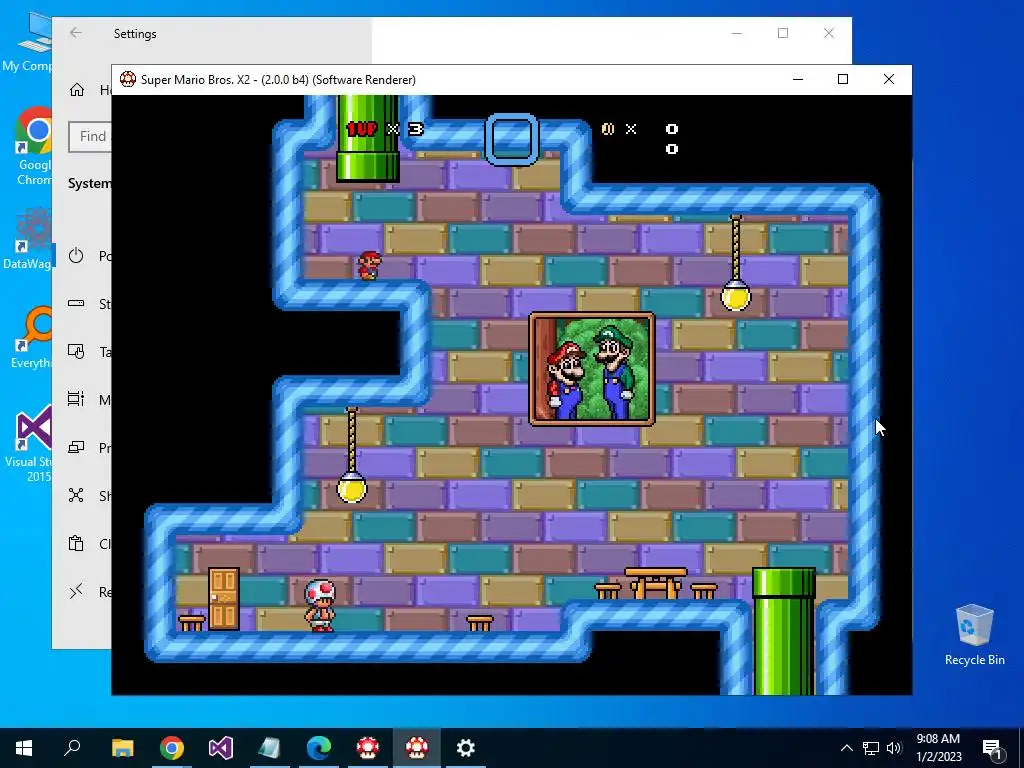Switch to the active Super Mario Bros. X2 taskbar button
The height and width of the screenshot is (768, 1024).
coord(417,748)
